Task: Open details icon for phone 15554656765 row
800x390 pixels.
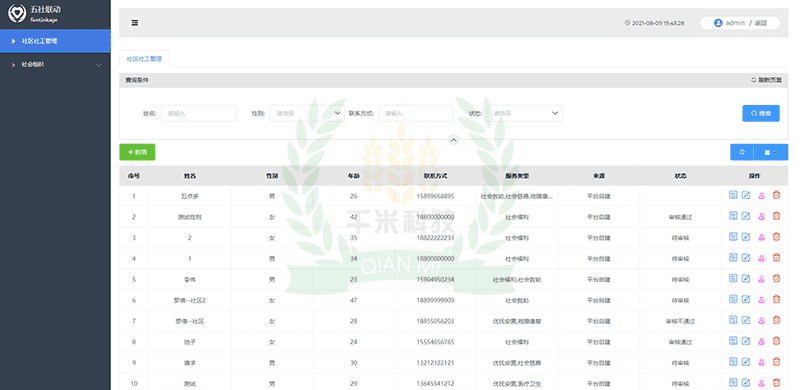Action: pos(733,340)
